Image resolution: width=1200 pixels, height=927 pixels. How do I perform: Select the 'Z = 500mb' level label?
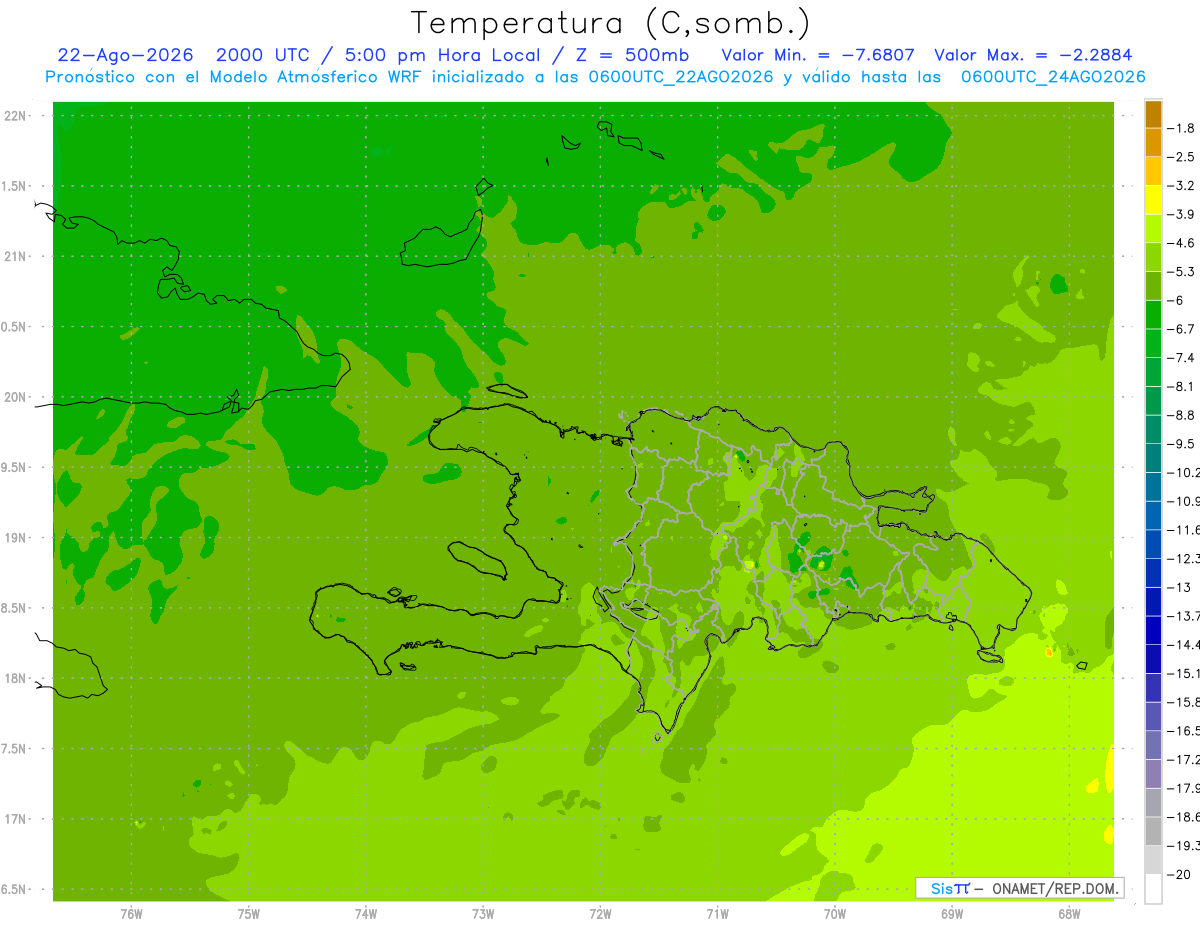coord(631,55)
